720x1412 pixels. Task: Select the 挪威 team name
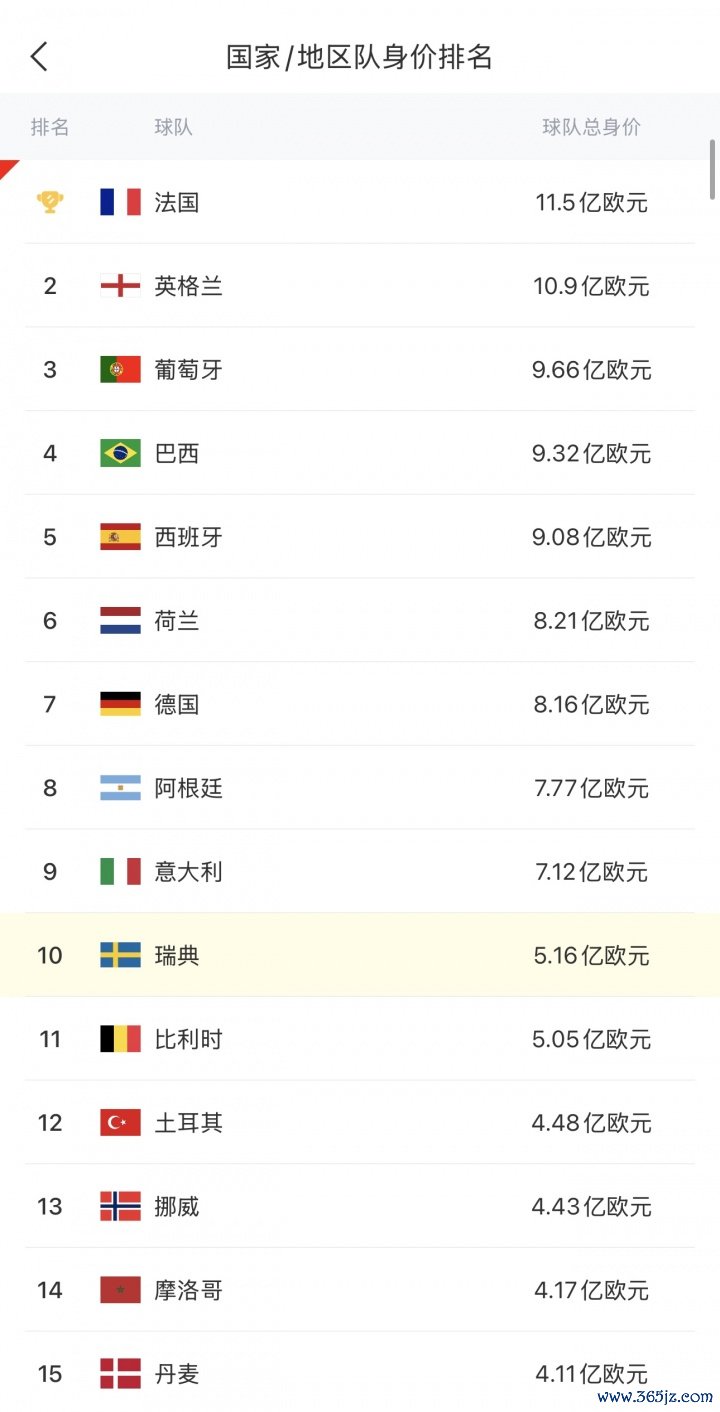point(177,1206)
